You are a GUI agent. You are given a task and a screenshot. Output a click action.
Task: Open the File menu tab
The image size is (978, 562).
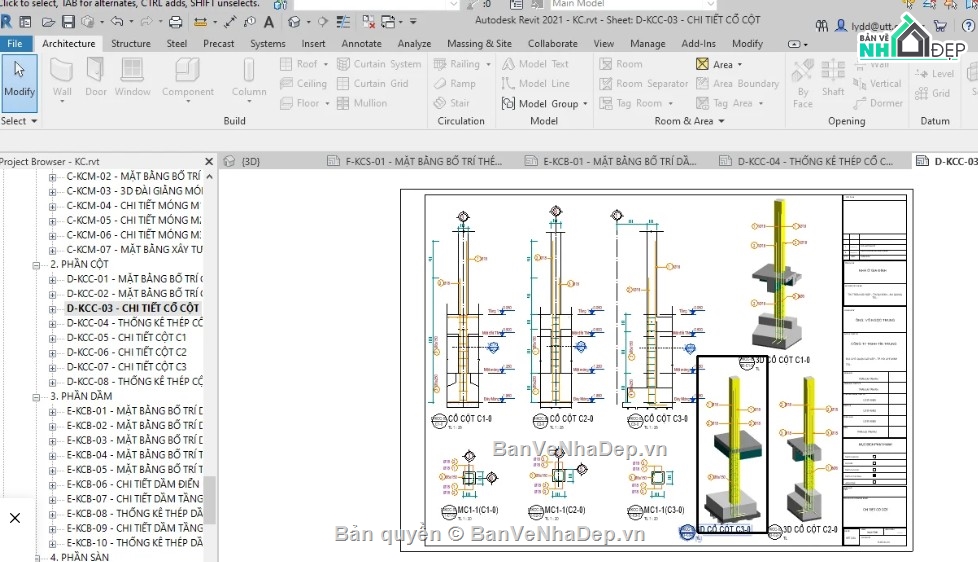[x=15, y=44]
